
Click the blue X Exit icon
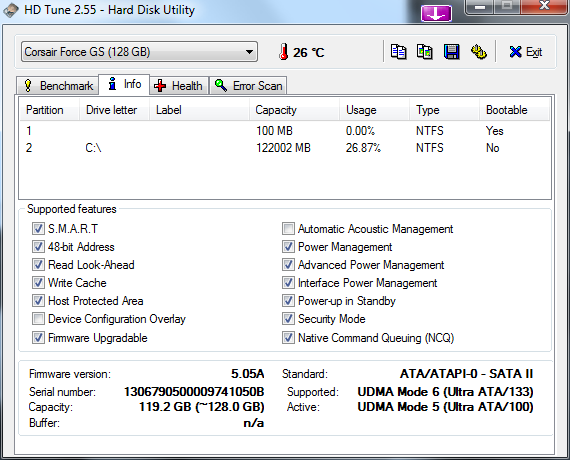point(515,52)
